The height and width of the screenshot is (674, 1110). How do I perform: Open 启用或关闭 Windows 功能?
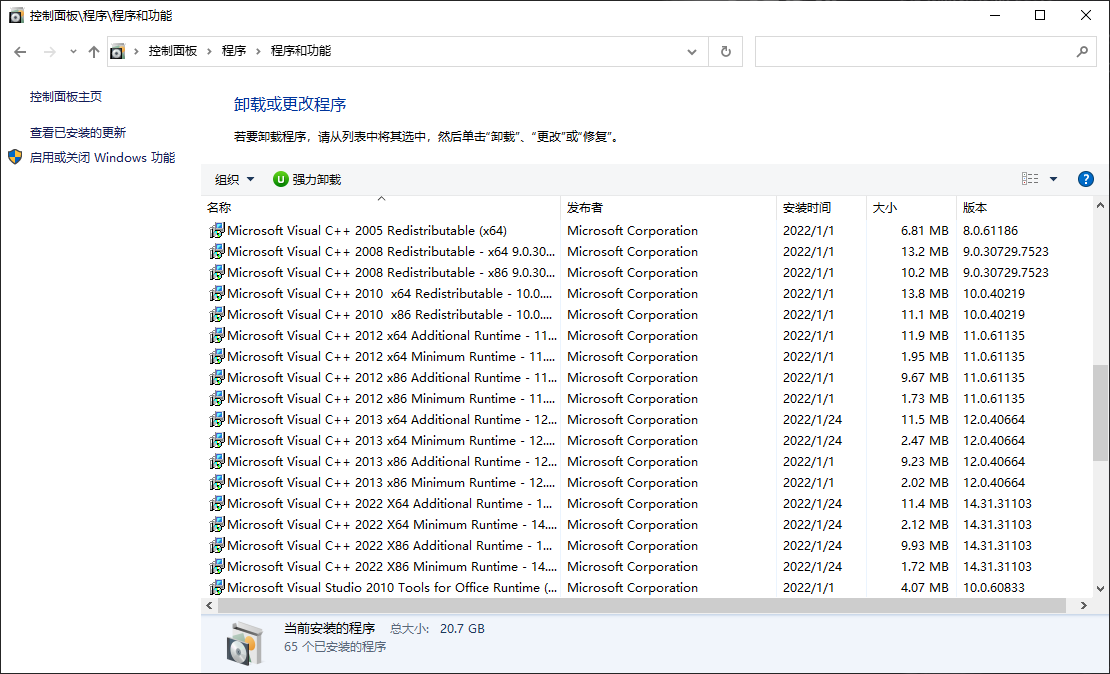pyautogui.click(x=102, y=157)
